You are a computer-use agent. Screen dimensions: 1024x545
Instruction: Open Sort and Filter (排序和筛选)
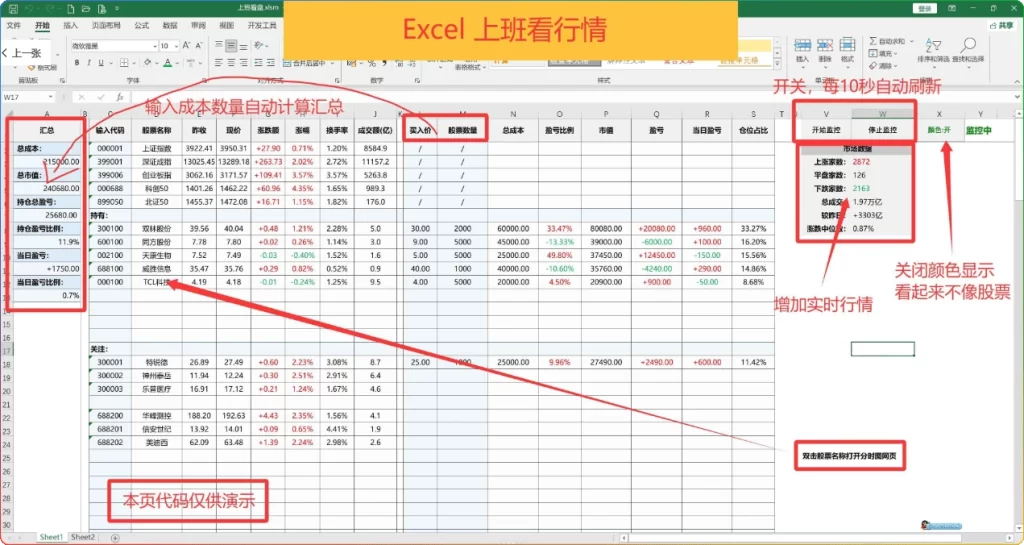pyautogui.click(x=933, y=52)
